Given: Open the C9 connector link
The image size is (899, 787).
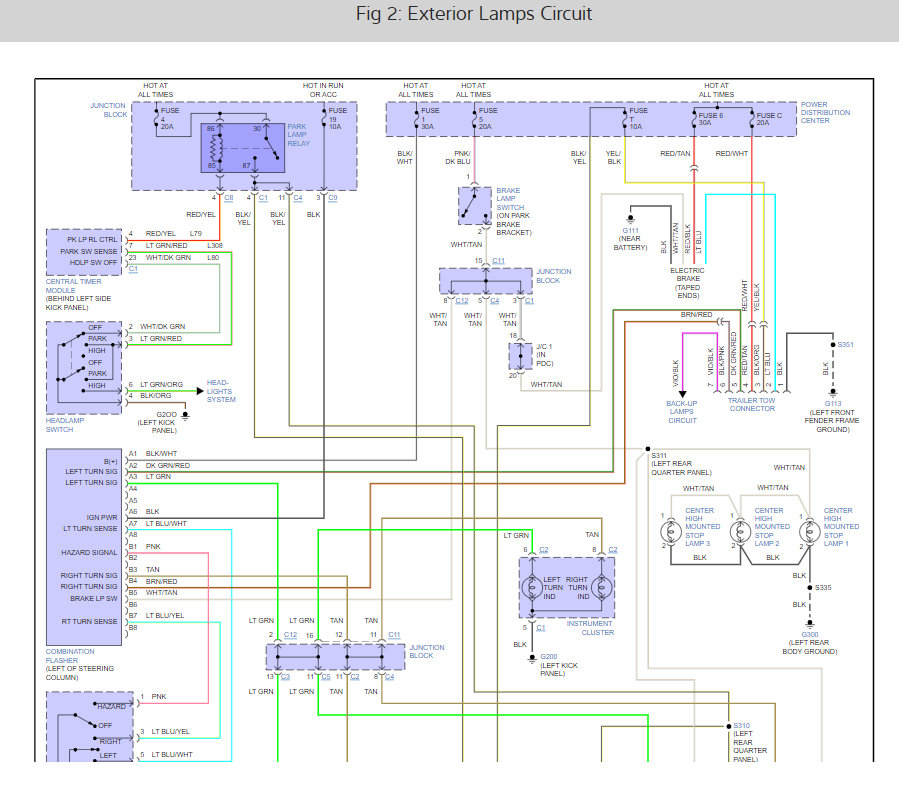Looking at the screenshot, I should click(333, 198).
